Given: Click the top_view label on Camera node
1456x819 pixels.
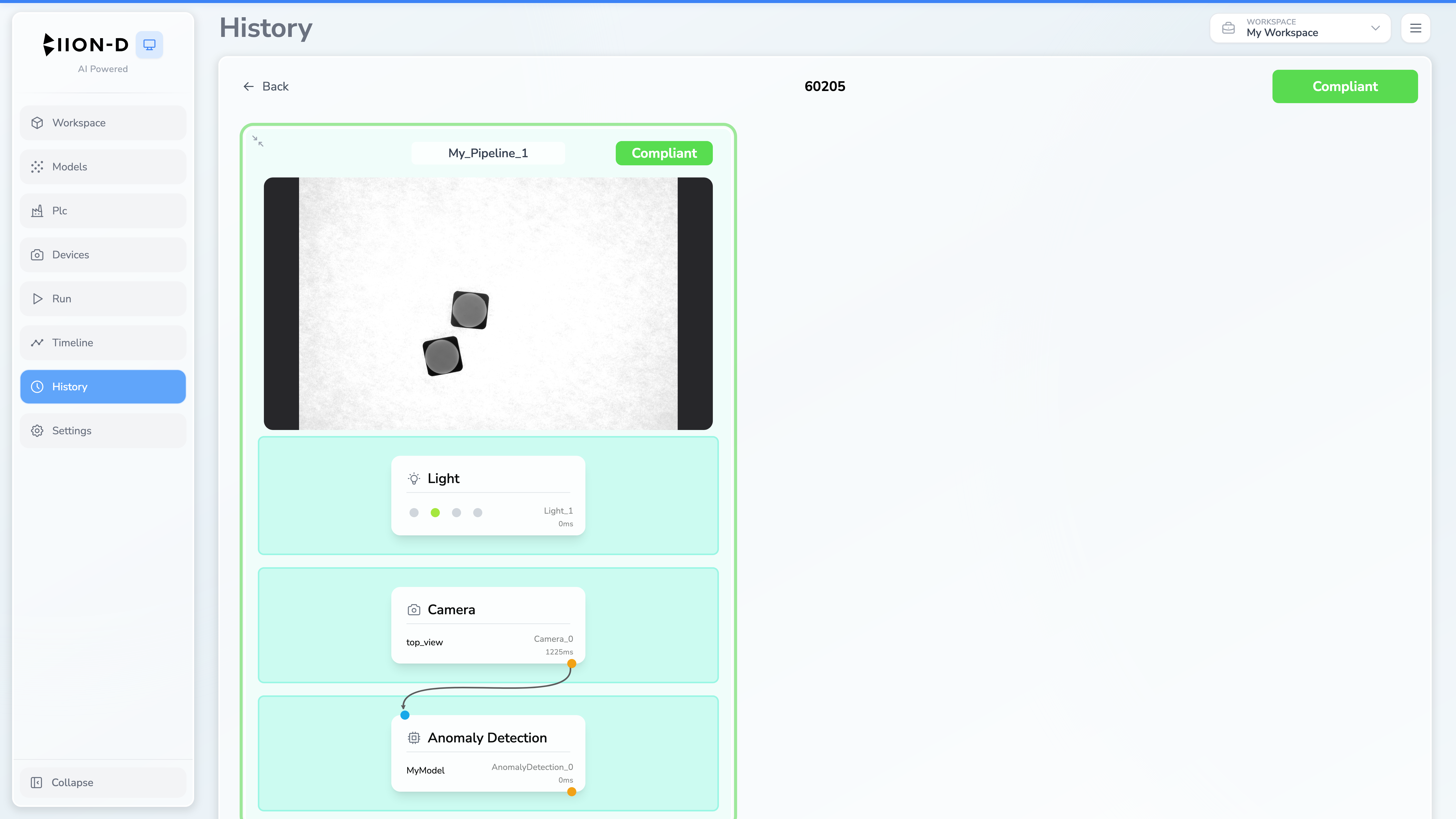Looking at the screenshot, I should coord(424,643).
